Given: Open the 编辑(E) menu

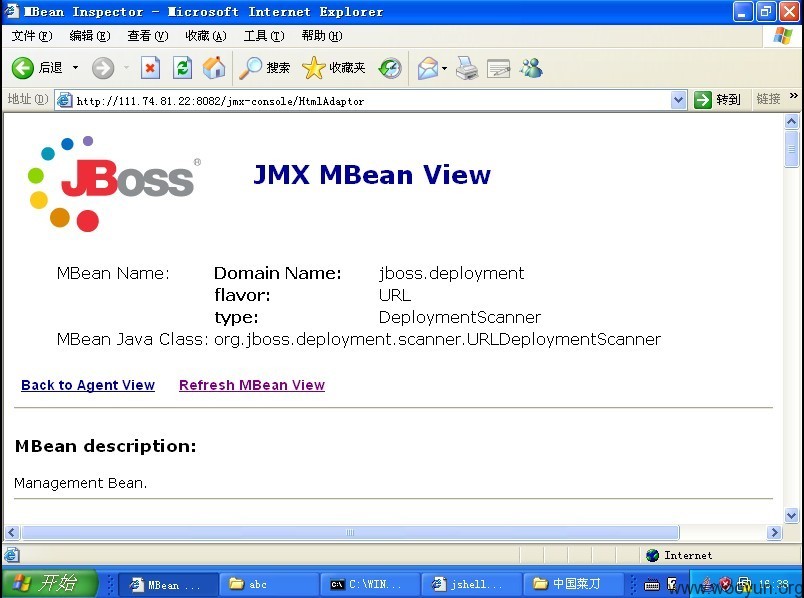Looking at the screenshot, I should (90, 36).
